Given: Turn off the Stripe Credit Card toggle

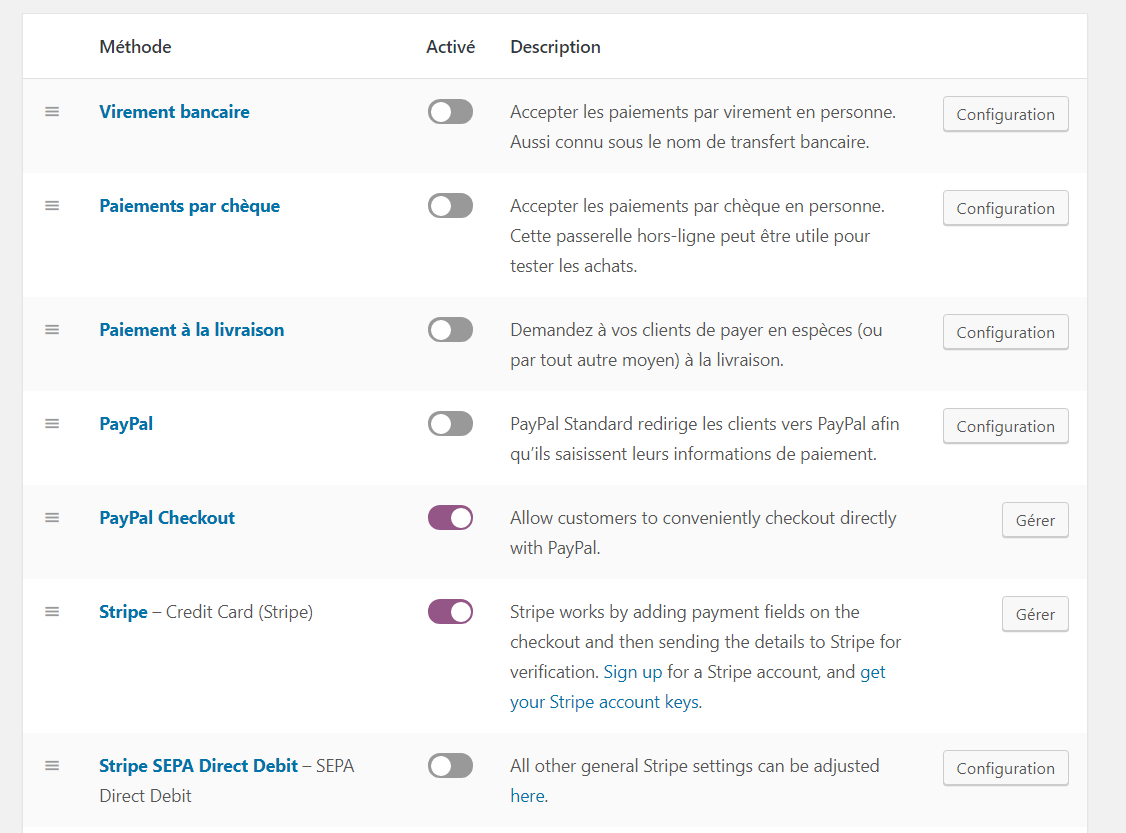Looking at the screenshot, I should [x=450, y=613].
